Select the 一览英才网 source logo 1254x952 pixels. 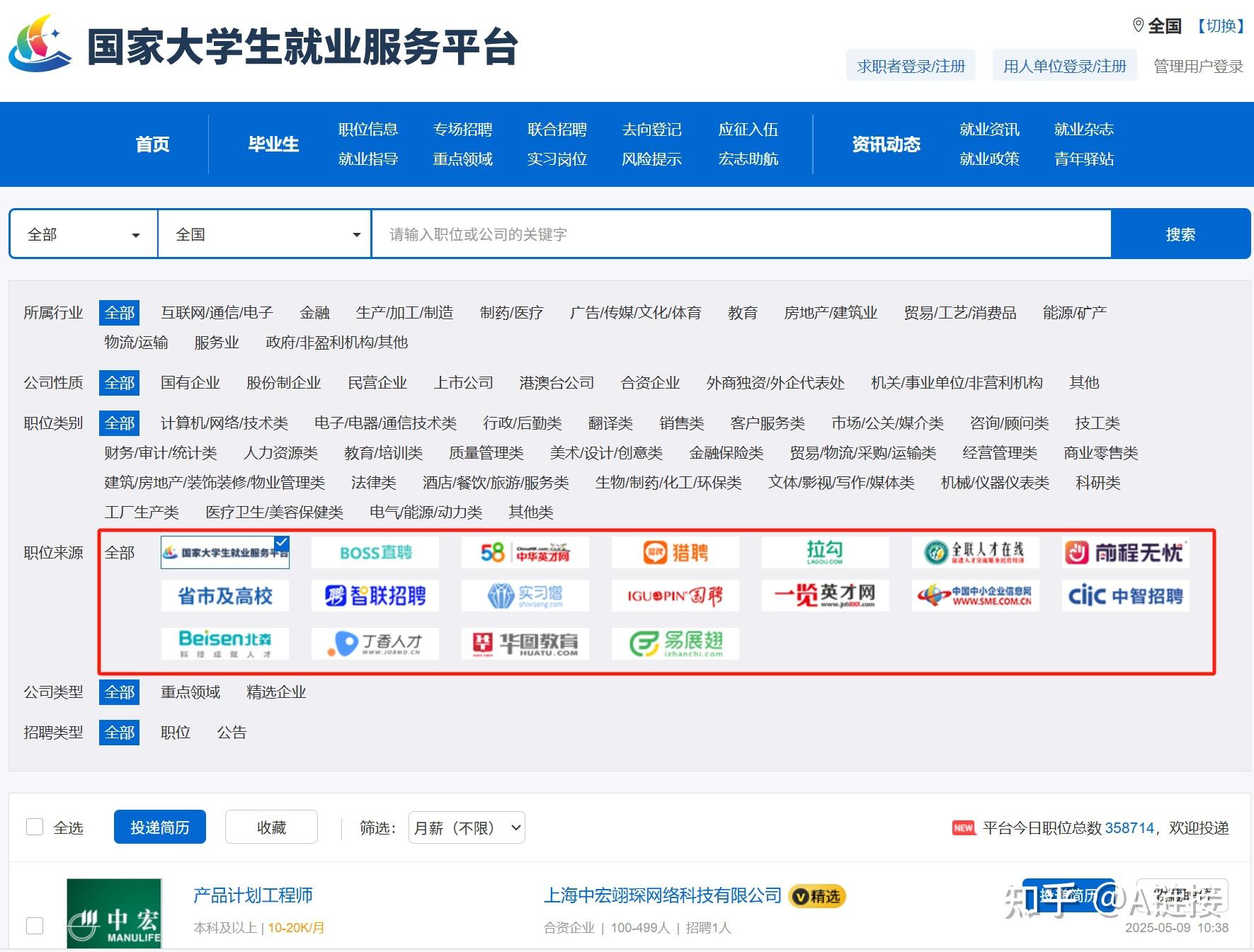[x=826, y=596]
